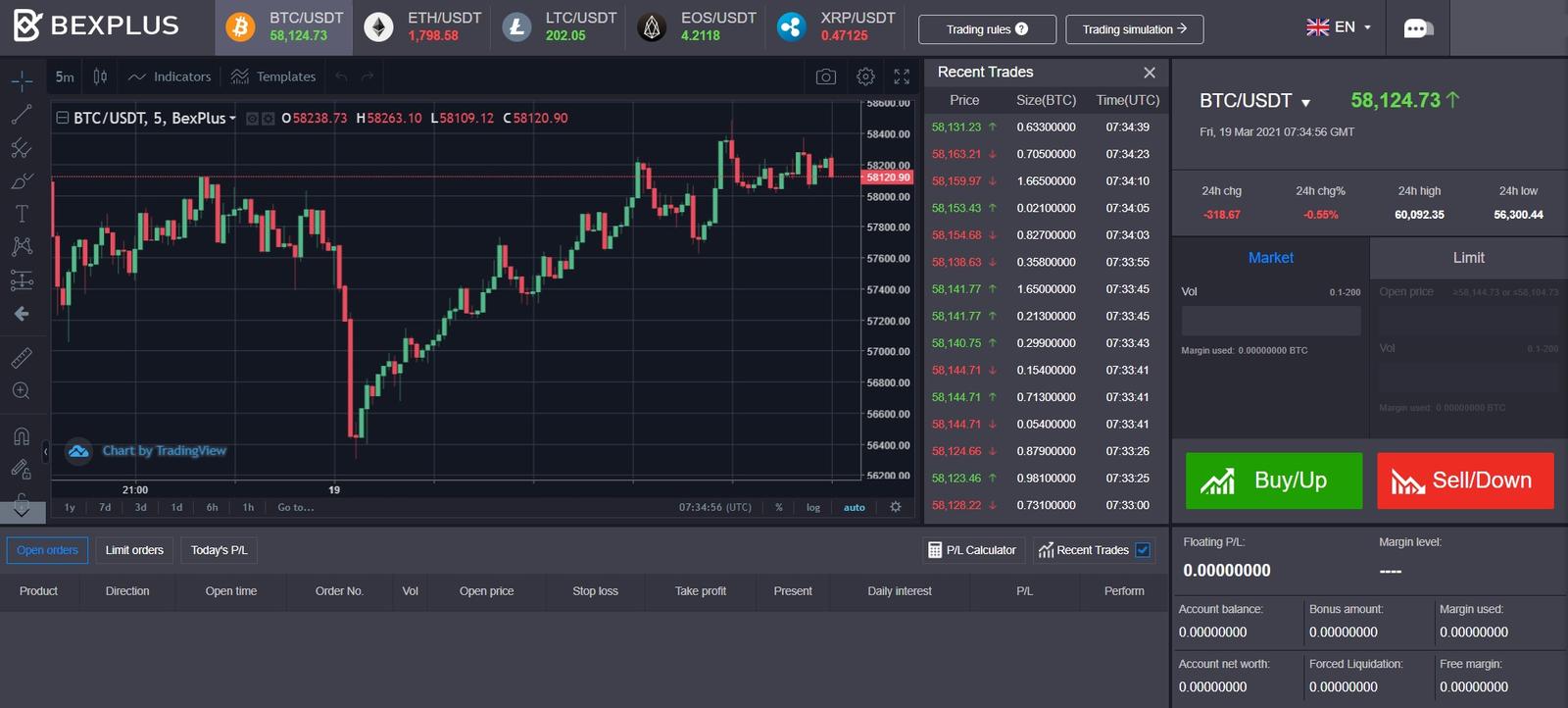Set chart range to 3d

click(141, 508)
